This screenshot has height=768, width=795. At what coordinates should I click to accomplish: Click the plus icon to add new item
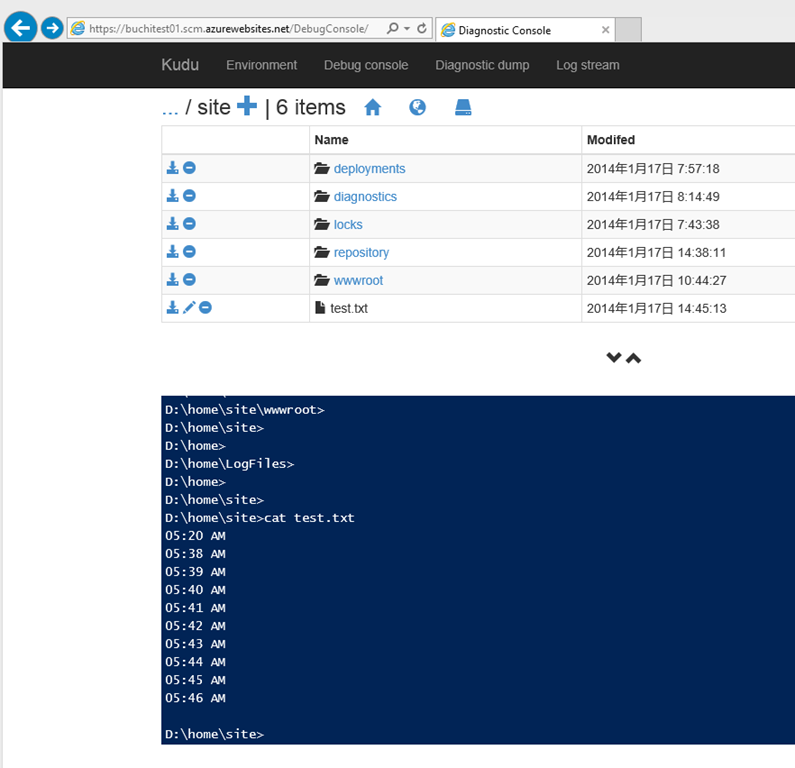(x=247, y=107)
